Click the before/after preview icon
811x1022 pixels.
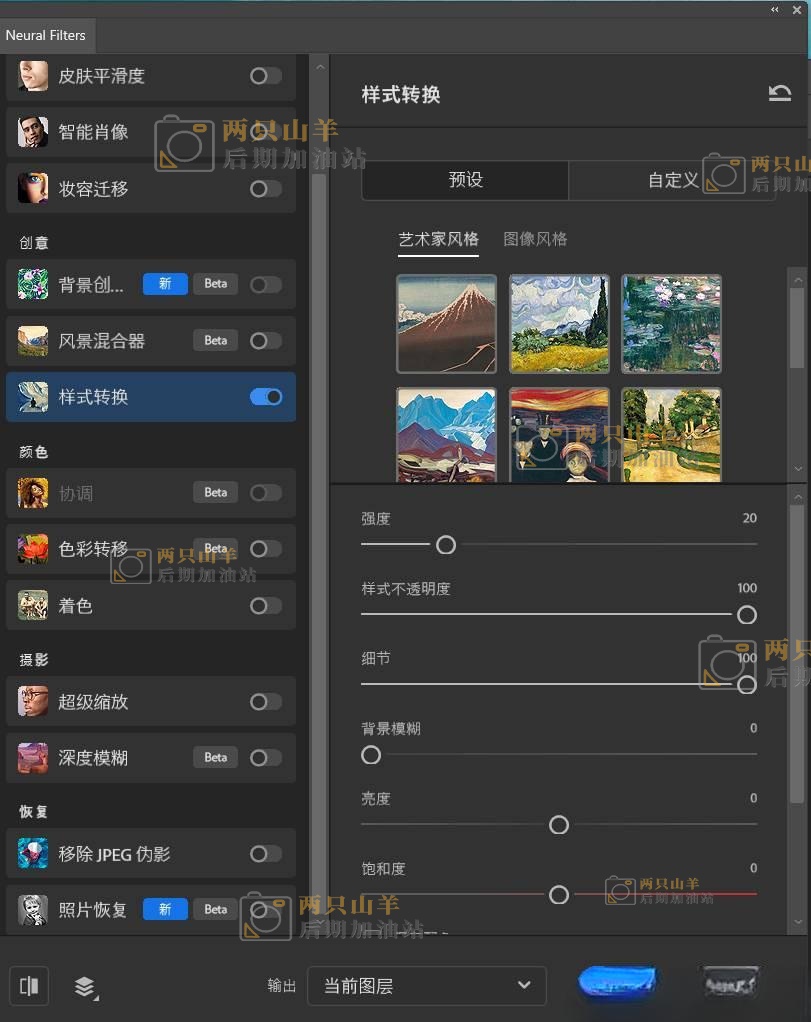point(29,986)
